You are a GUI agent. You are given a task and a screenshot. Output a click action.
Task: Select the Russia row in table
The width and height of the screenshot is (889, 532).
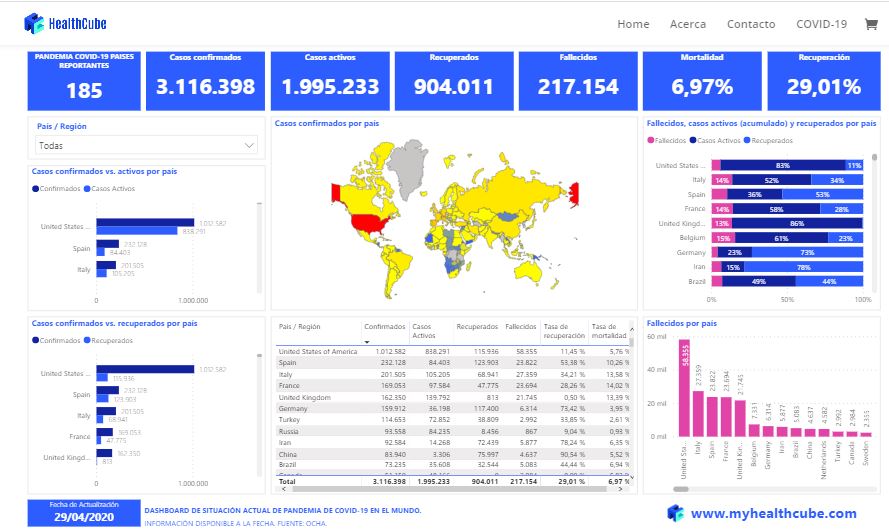[454, 431]
